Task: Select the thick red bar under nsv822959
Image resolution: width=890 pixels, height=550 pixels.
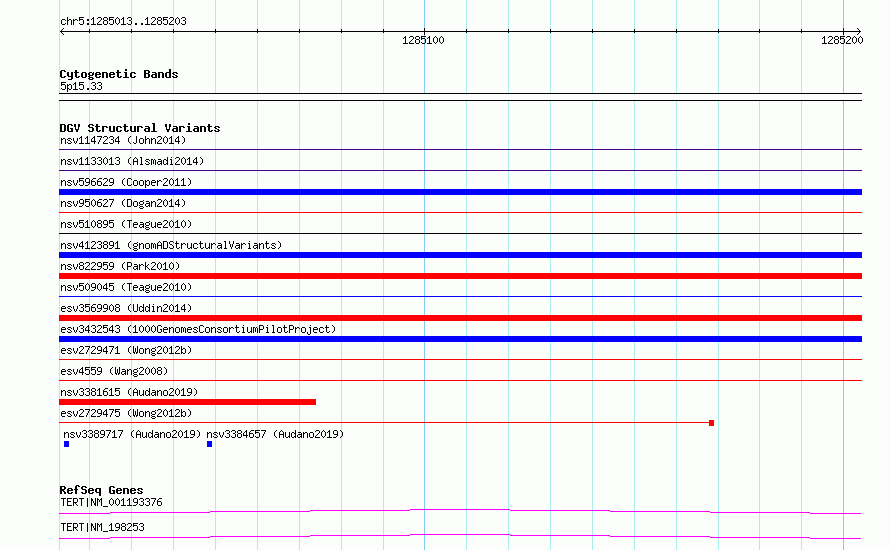Action: (x=460, y=276)
